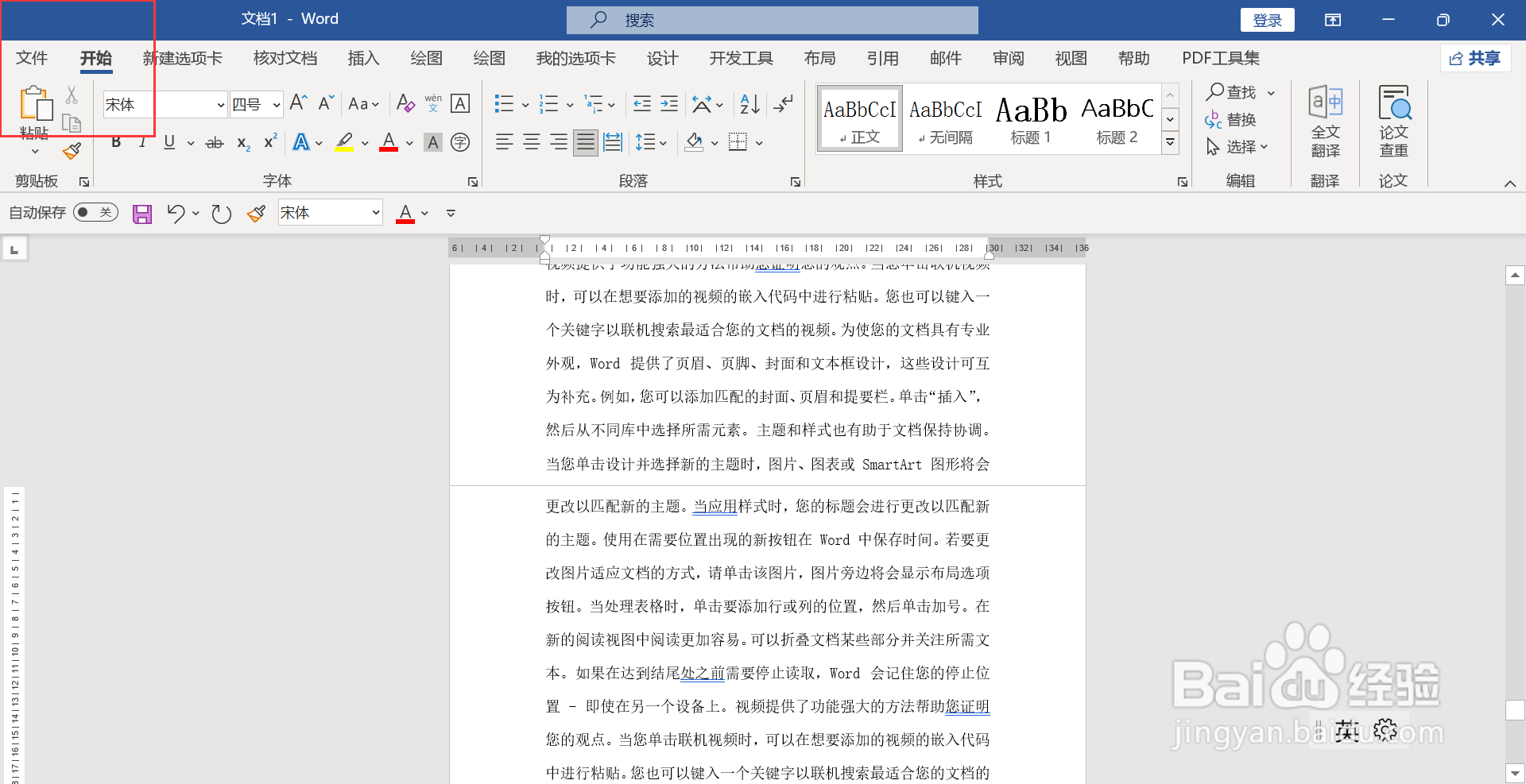Open the Find (查找) dropdown arrow
This screenshot has width=1526, height=784.
tap(1271, 93)
